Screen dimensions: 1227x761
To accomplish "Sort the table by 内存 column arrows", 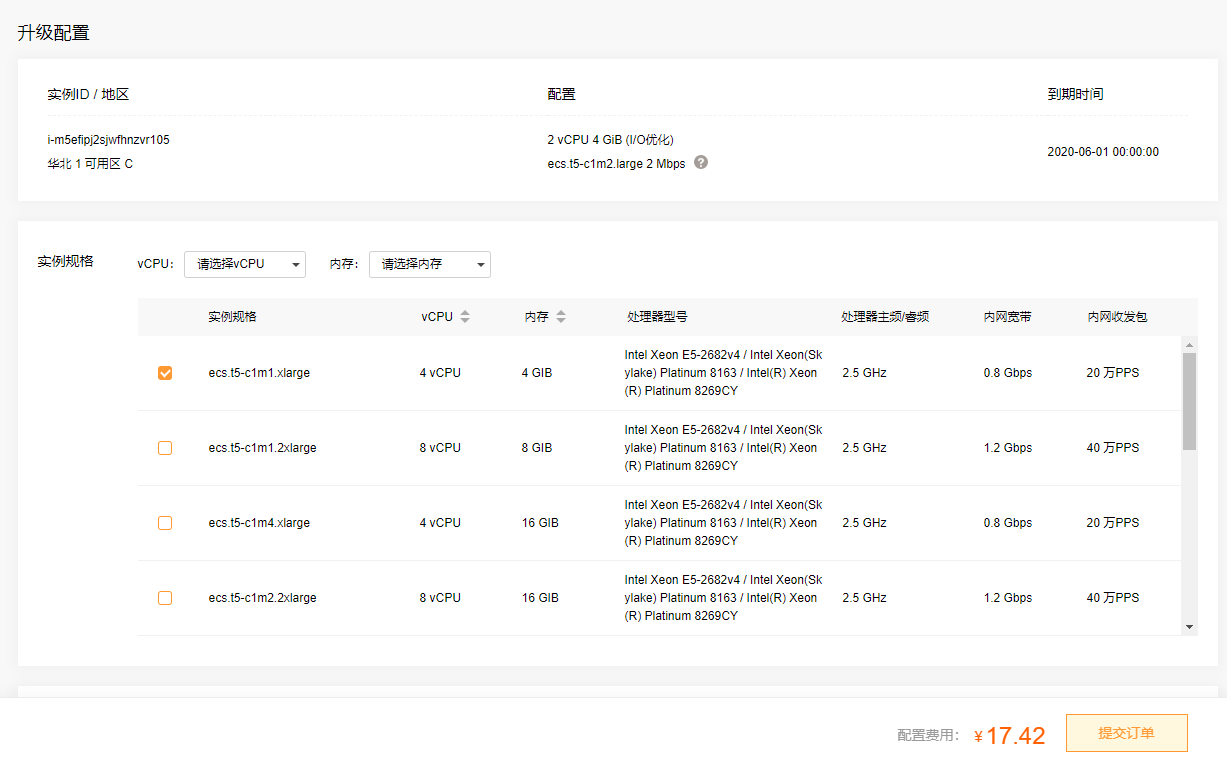I will tap(561, 317).
